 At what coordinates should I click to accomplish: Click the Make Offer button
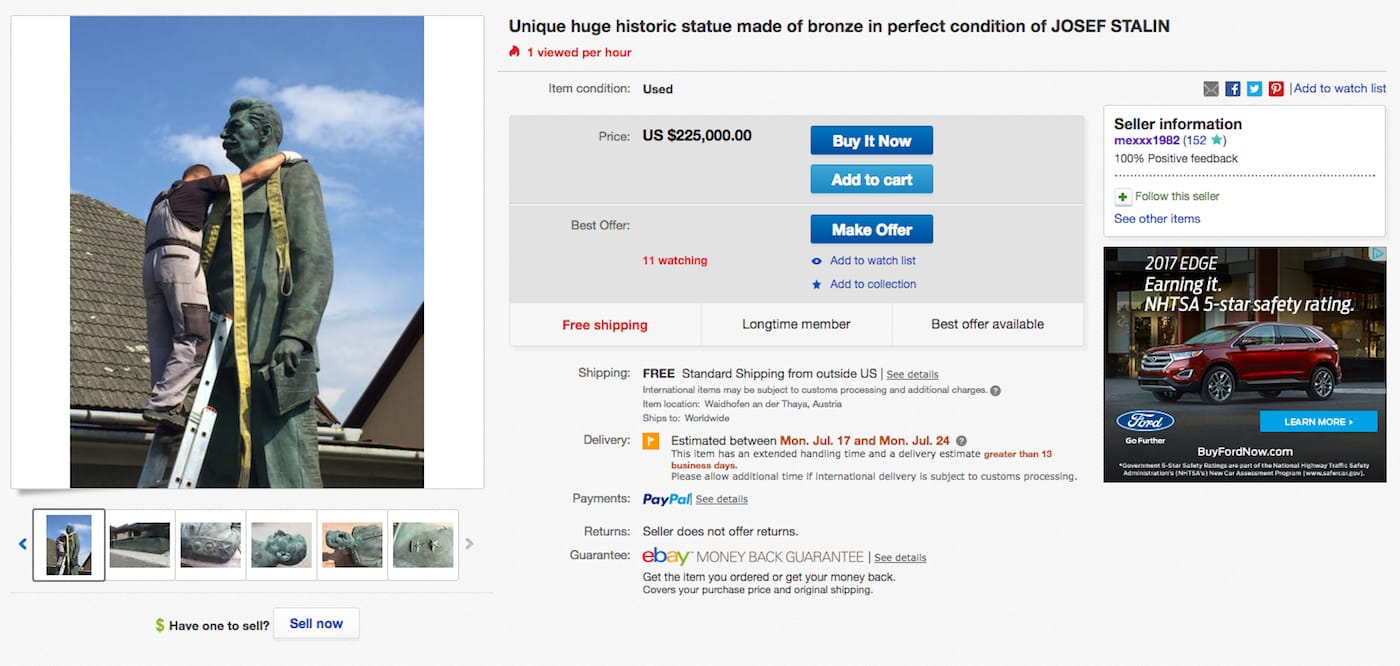[x=871, y=230]
